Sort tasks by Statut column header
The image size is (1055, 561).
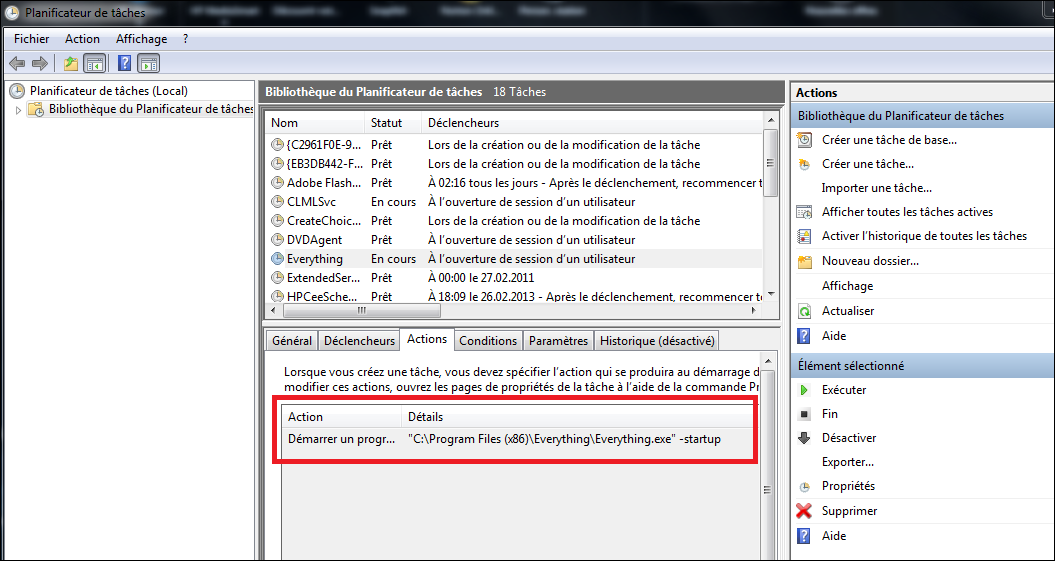coord(386,123)
